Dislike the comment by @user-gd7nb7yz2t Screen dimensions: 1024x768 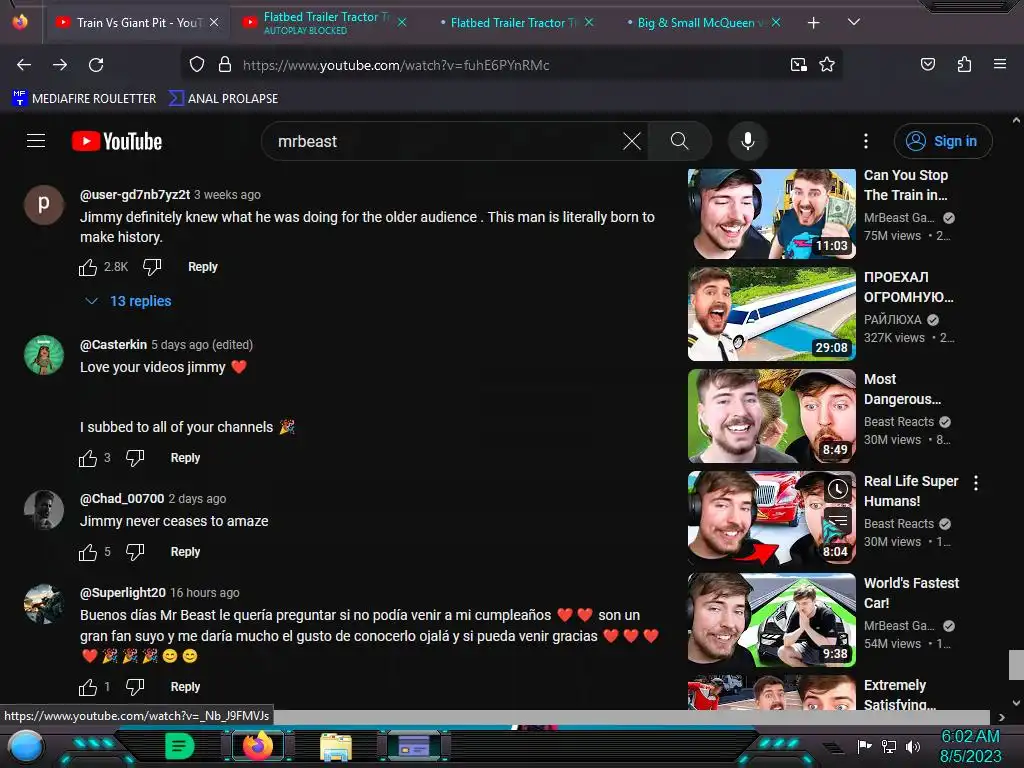pos(152,267)
